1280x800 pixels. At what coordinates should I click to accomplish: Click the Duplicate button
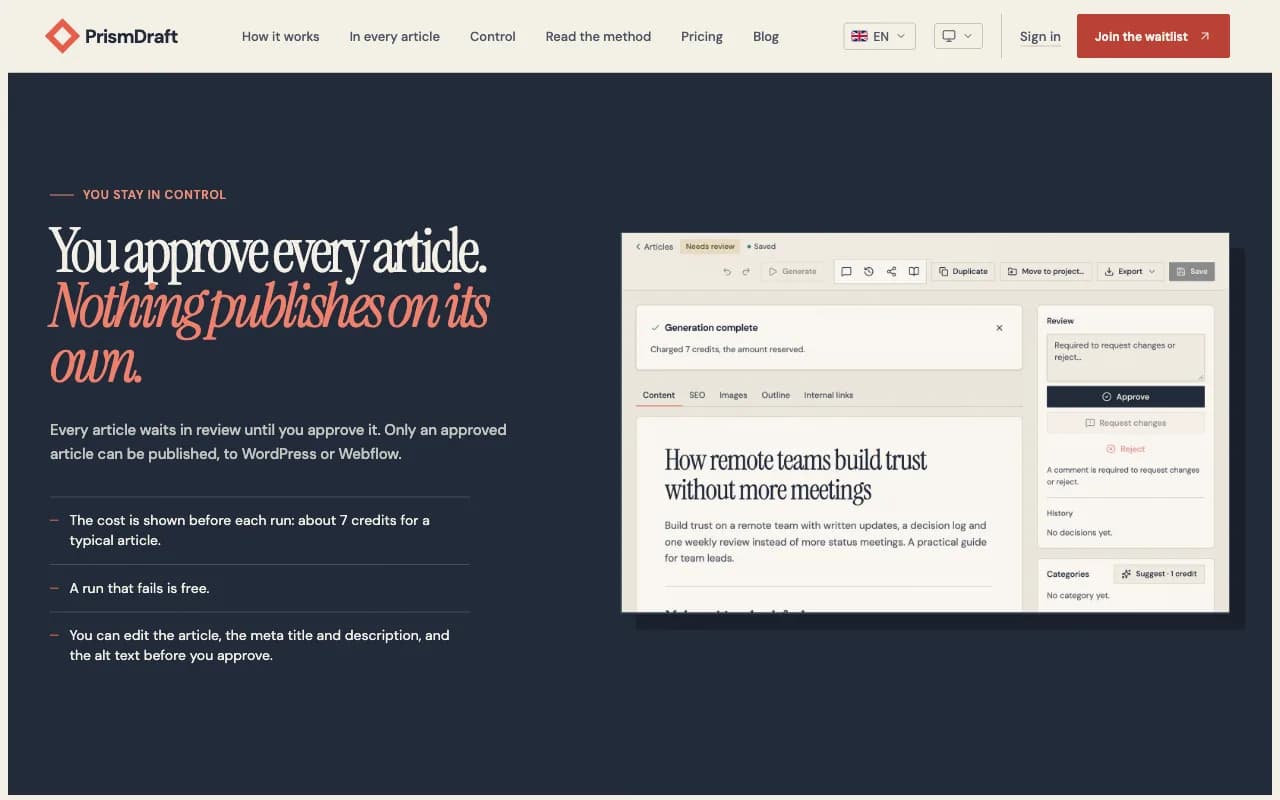point(963,271)
